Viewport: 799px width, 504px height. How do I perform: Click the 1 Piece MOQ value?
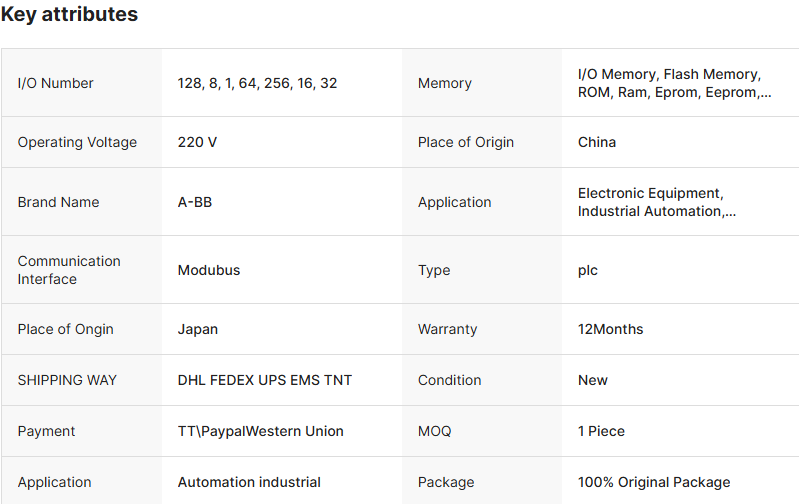click(x=601, y=431)
